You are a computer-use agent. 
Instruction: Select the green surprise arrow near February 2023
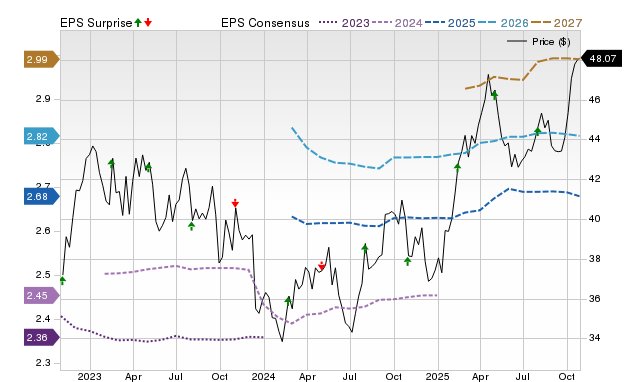111,163
